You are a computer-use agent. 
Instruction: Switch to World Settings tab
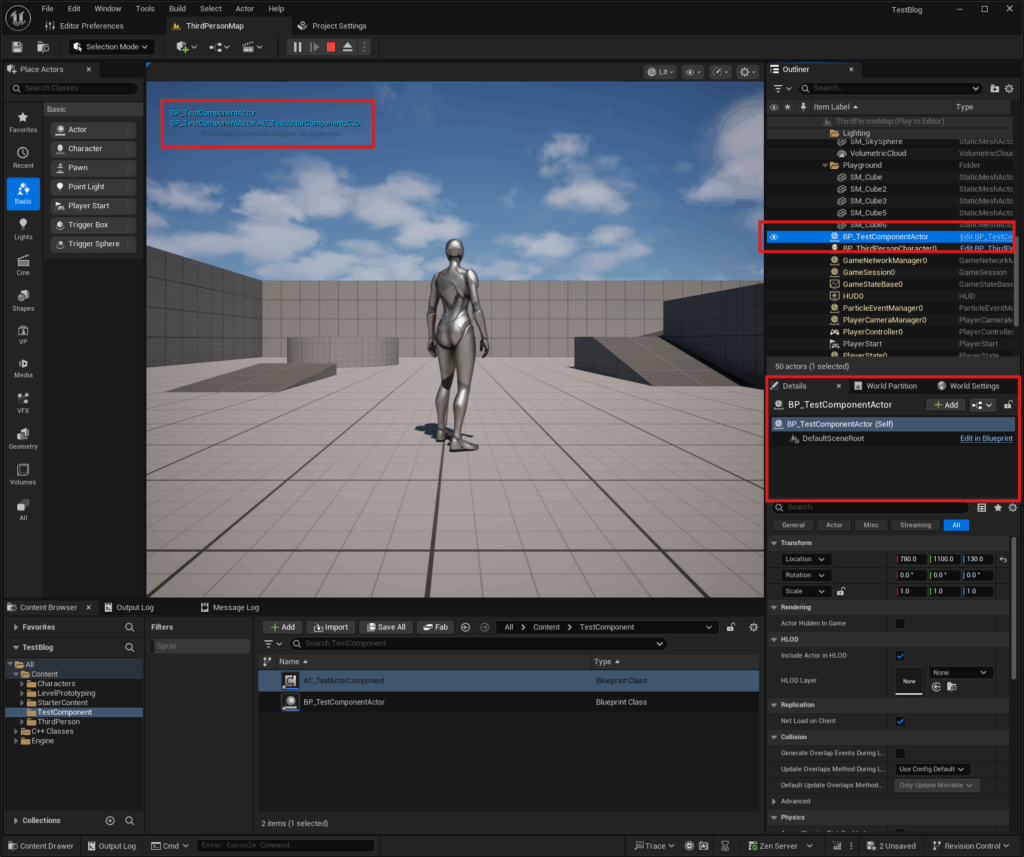click(968, 386)
